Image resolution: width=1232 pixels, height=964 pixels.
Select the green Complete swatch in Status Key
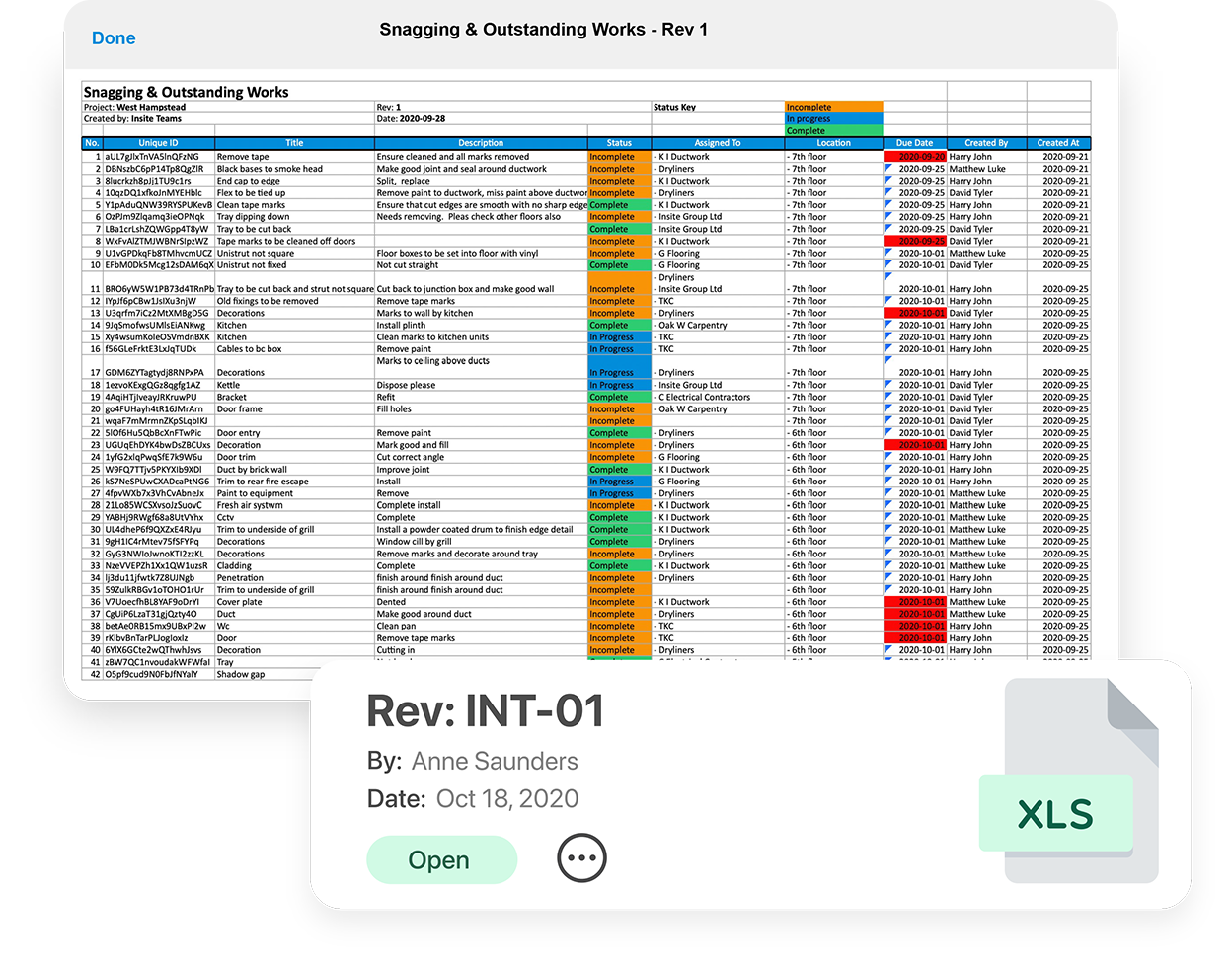click(832, 130)
